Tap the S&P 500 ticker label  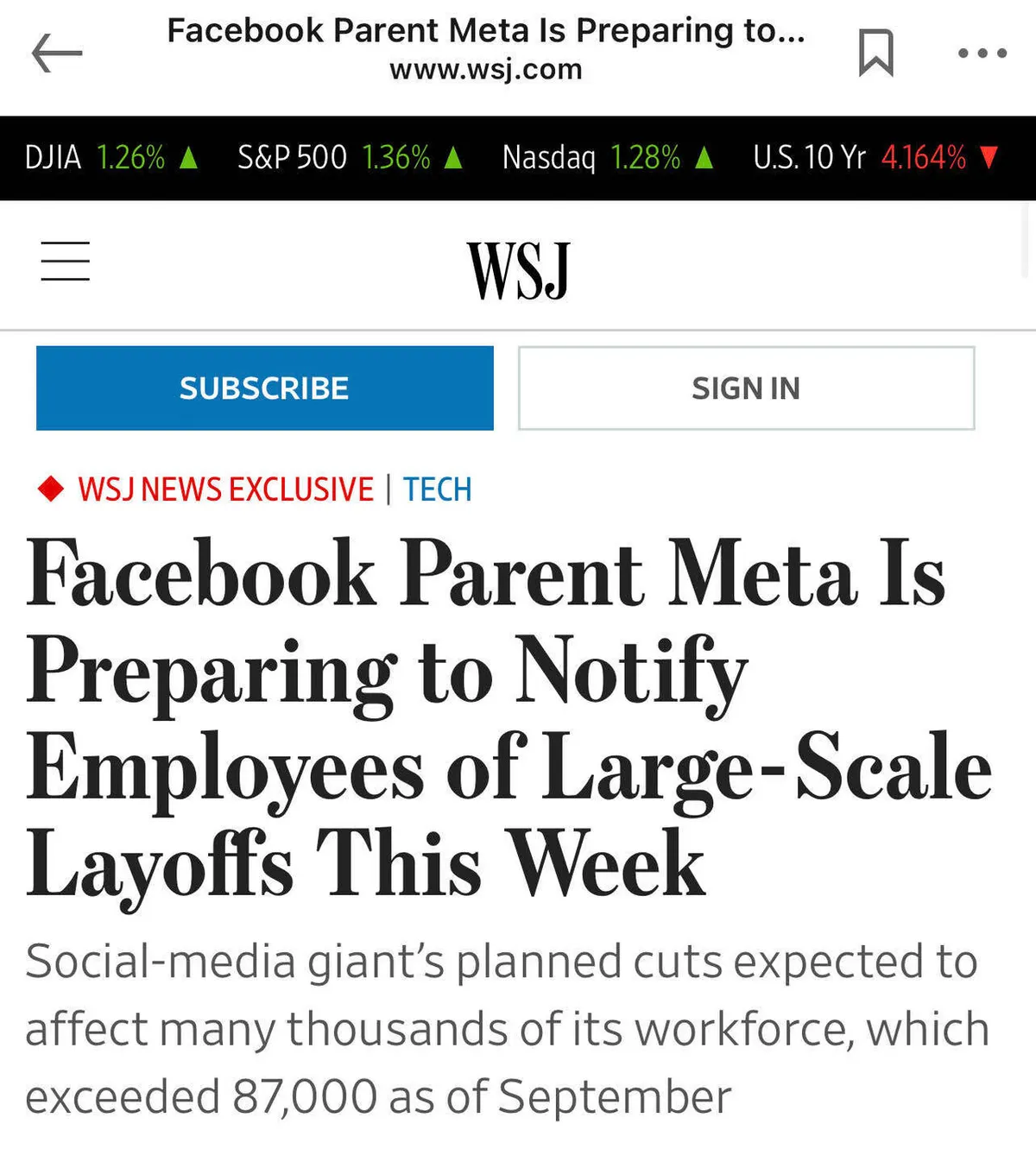point(292,158)
